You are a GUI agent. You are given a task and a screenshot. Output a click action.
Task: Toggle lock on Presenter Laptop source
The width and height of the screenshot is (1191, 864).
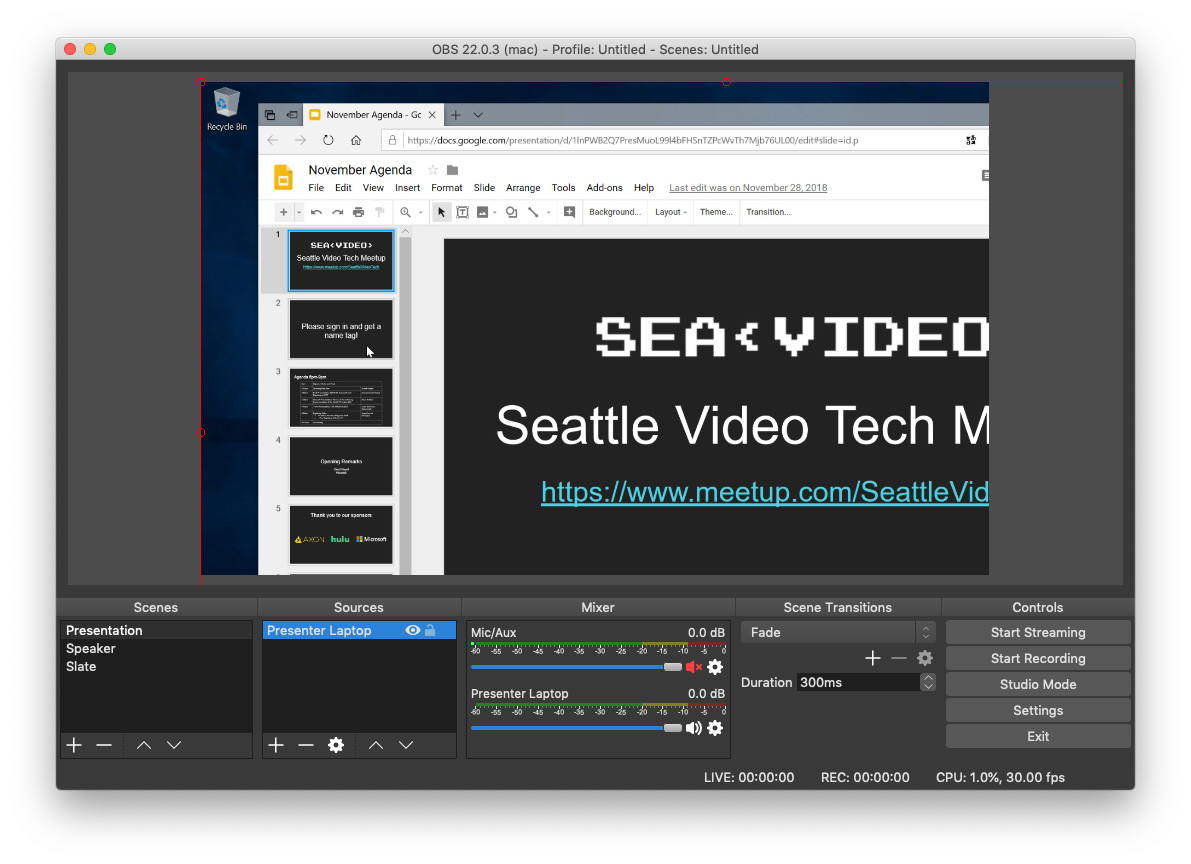(431, 631)
